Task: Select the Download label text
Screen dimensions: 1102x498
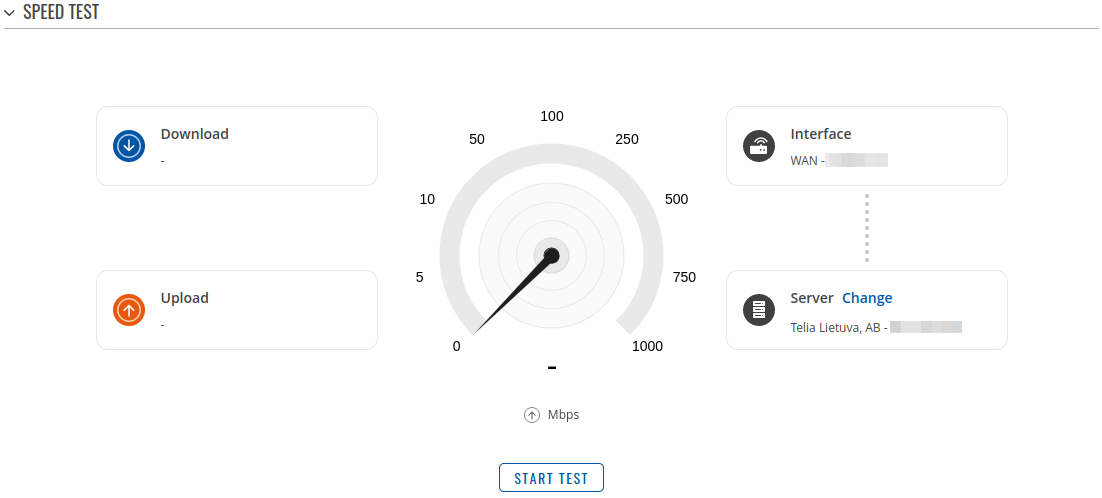Action: point(195,134)
